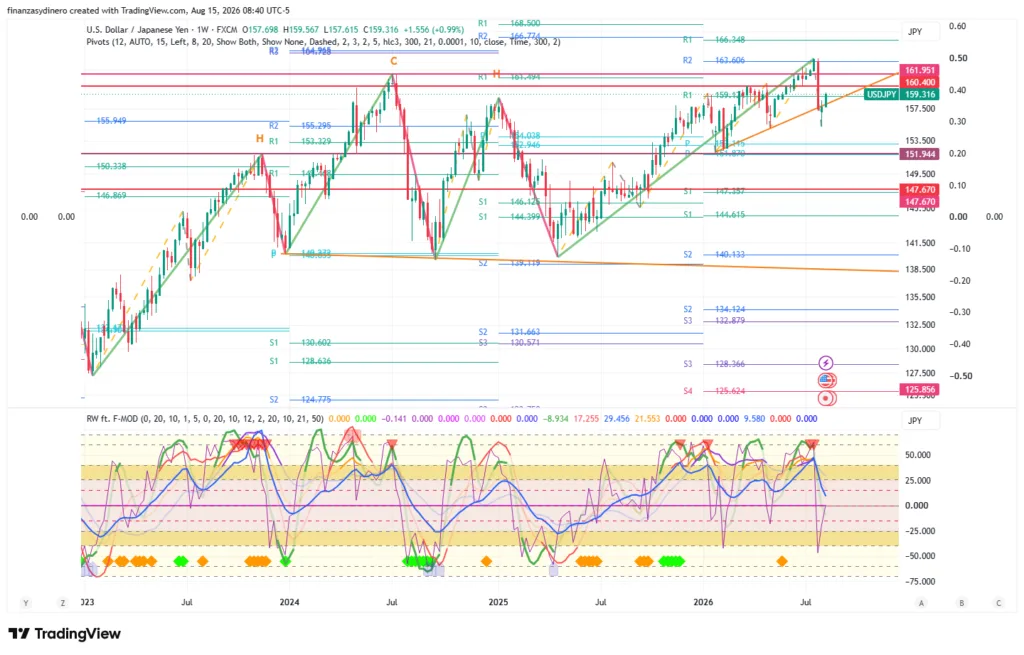Click the B circle button at bottom right
Image resolution: width=1024 pixels, height=655 pixels.
tap(961, 603)
